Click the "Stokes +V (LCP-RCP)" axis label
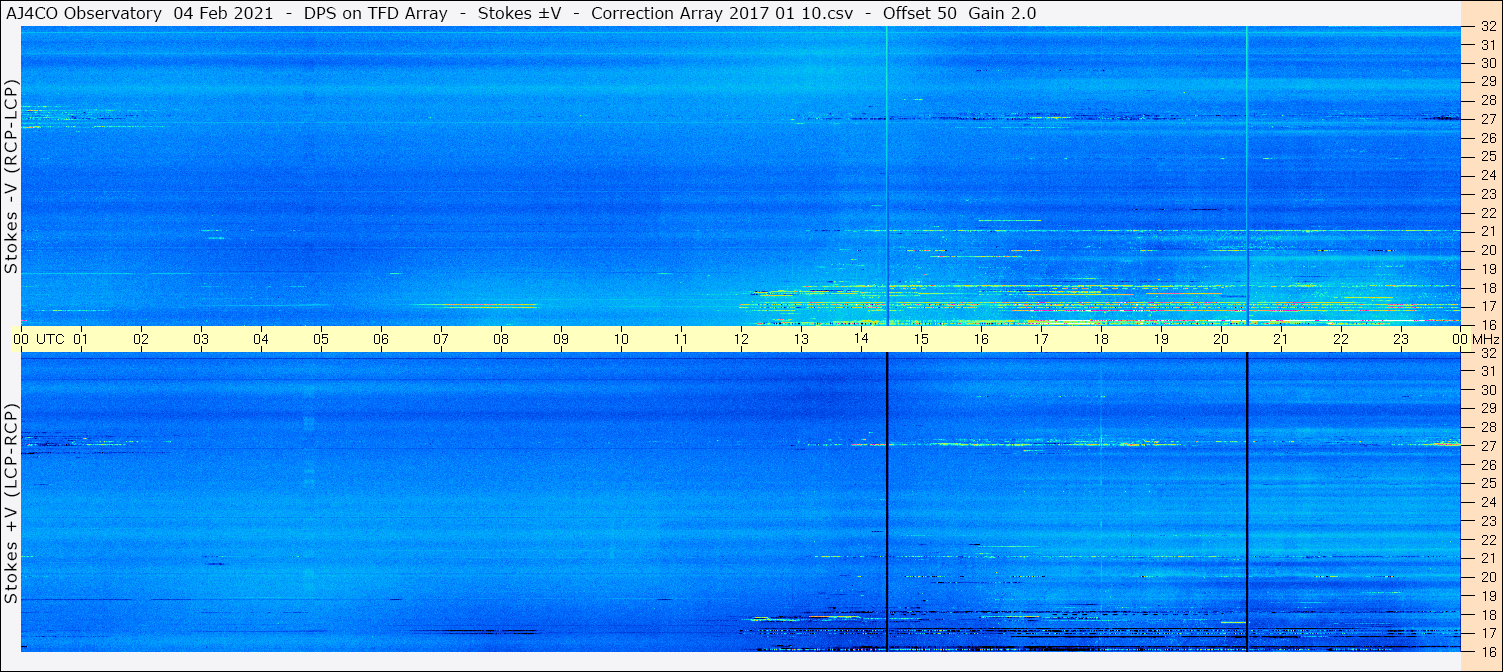 11,505
